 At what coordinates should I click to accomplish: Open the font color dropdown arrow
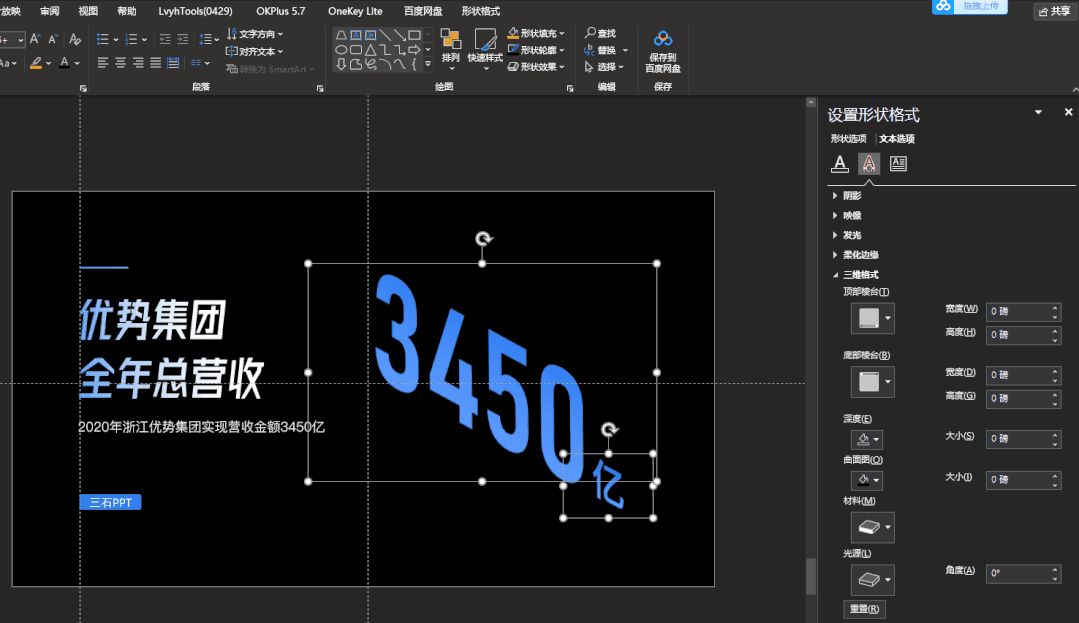click(x=77, y=63)
